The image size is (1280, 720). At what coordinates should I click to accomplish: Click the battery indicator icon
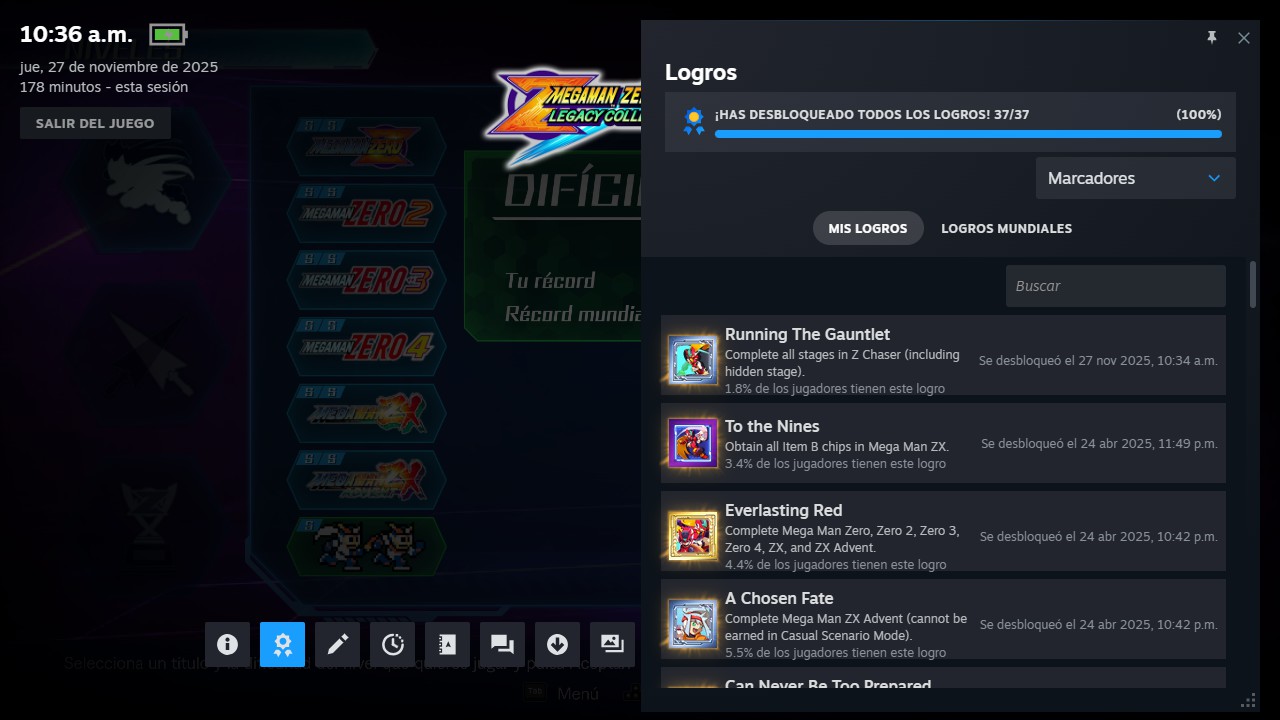[168, 35]
